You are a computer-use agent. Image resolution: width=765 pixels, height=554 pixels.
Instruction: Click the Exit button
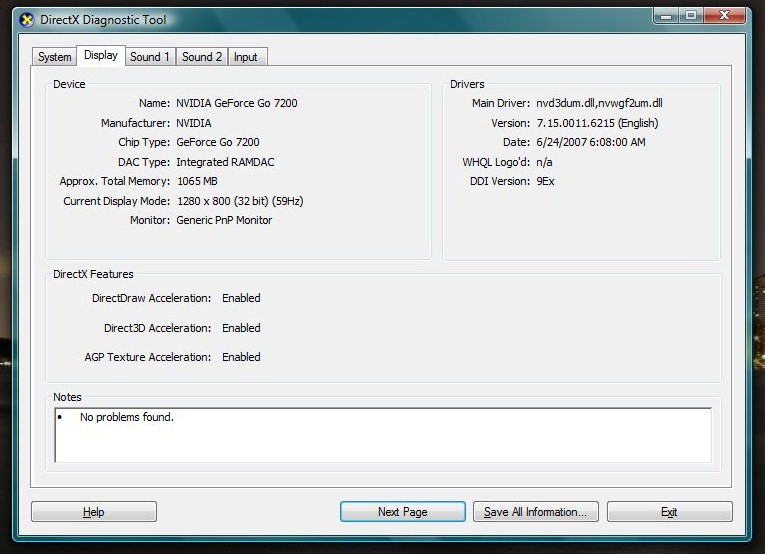(x=669, y=512)
